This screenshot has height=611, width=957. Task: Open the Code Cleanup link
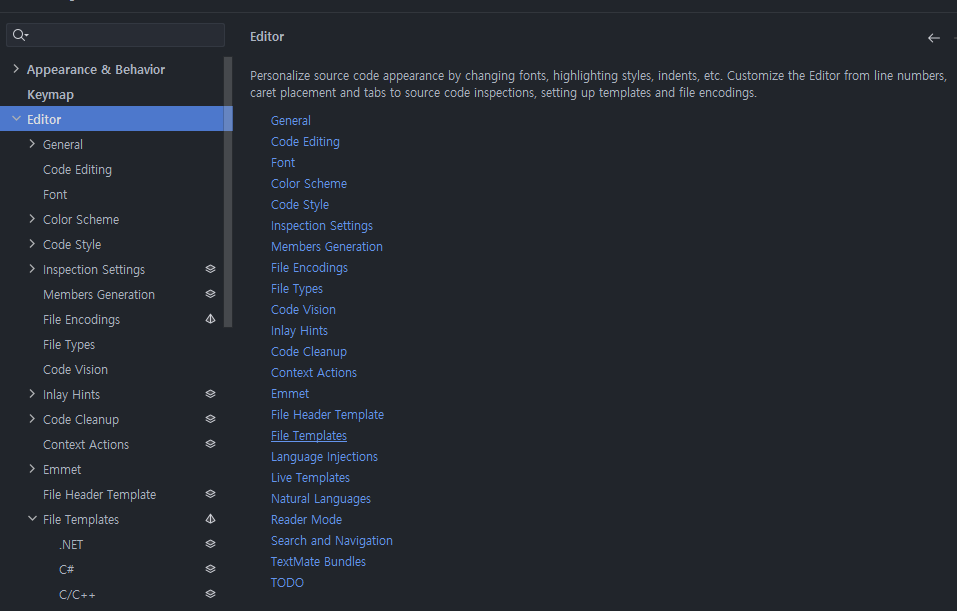click(309, 352)
